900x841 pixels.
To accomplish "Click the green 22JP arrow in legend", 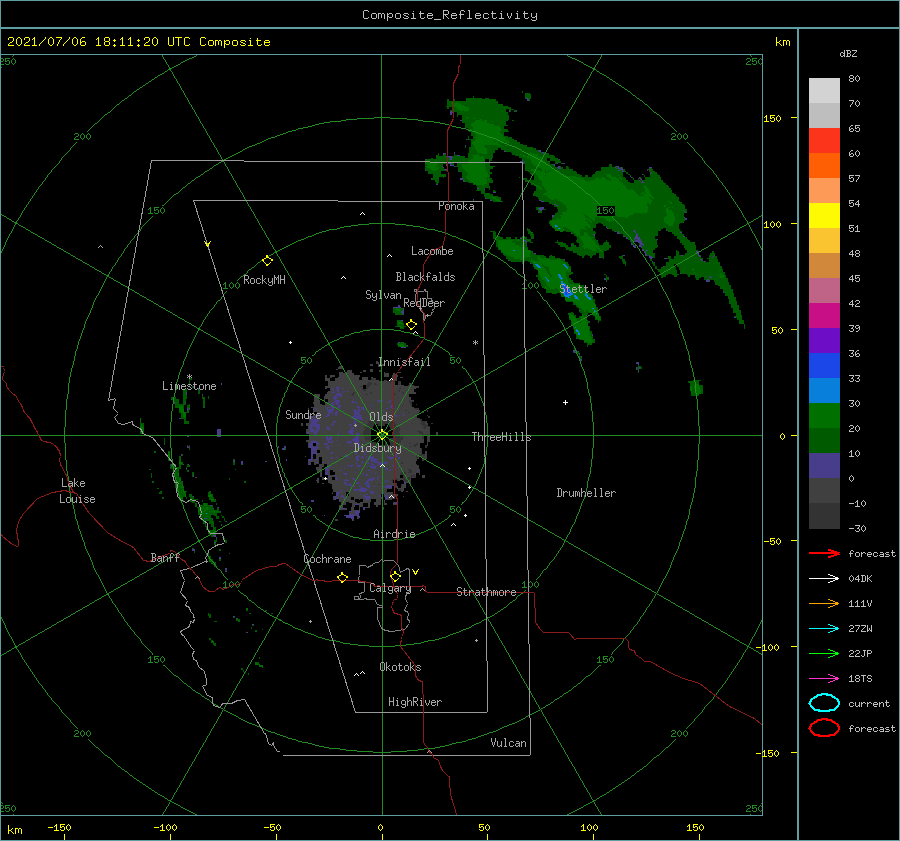I will [x=824, y=653].
